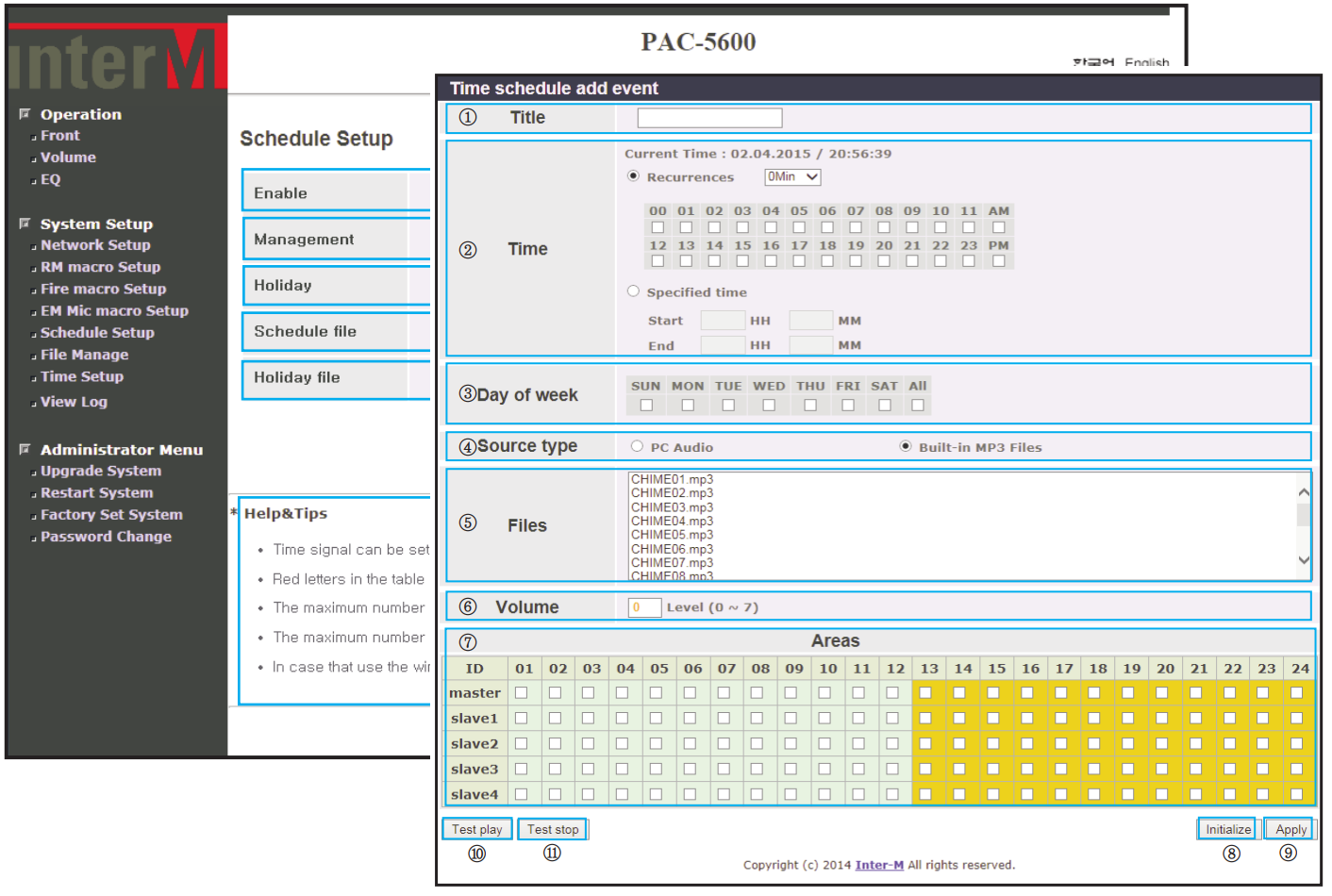Image resolution: width=1332 pixels, height=896 pixels.
Task: Open EM Mic macro Setup page
Action: coord(114,310)
